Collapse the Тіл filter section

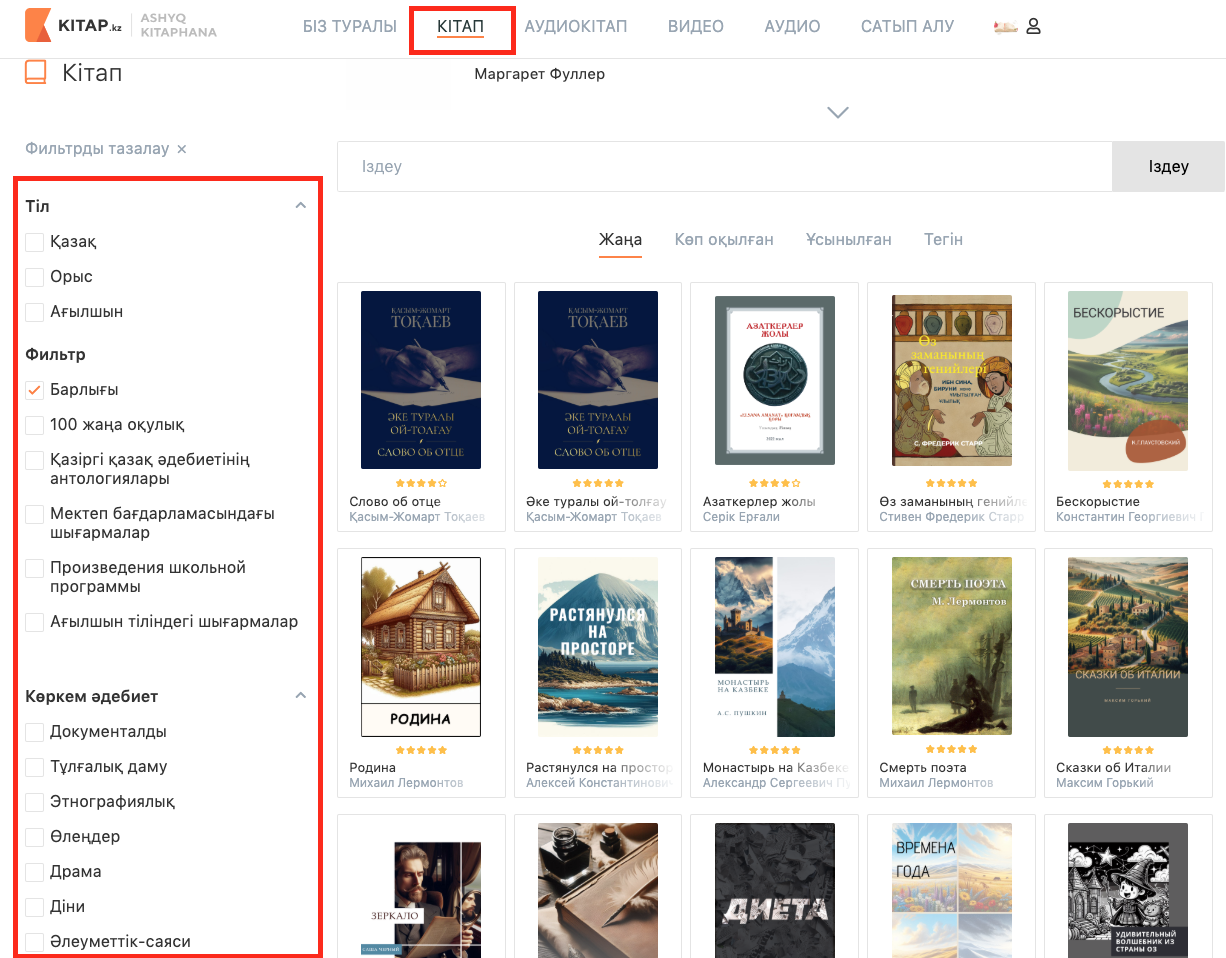tap(299, 206)
